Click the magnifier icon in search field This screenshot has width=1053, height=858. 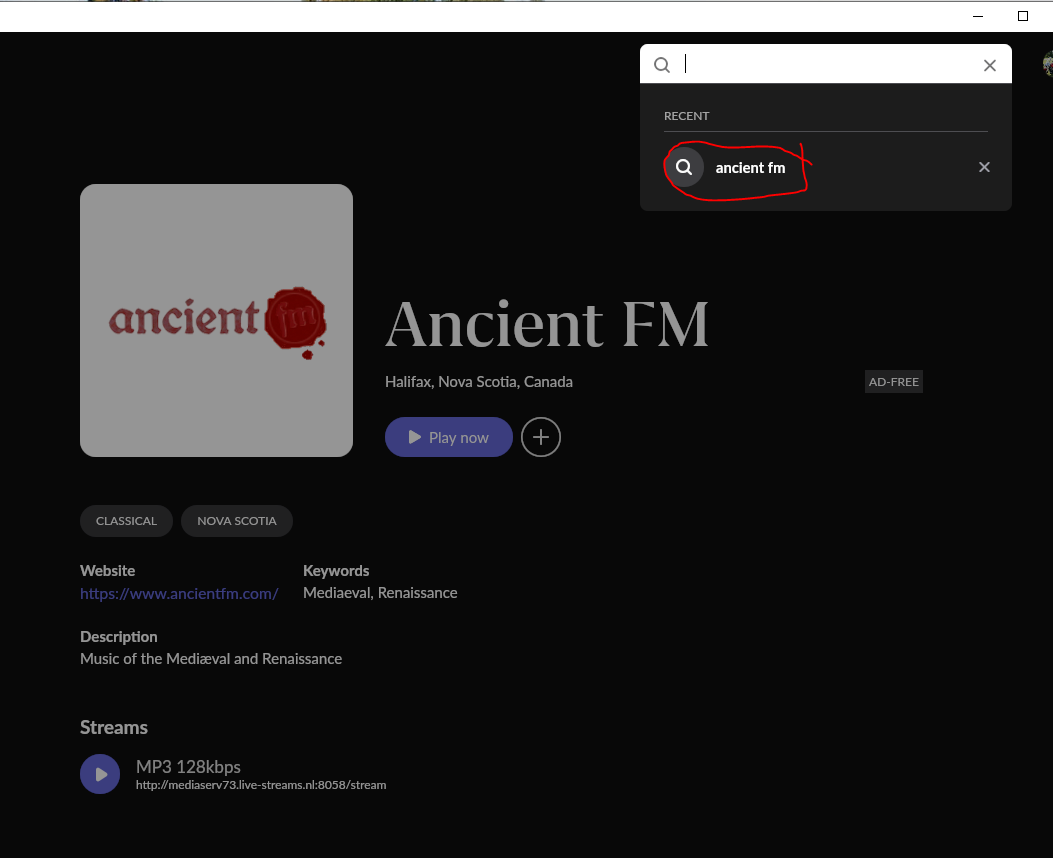tap(662, 65)
